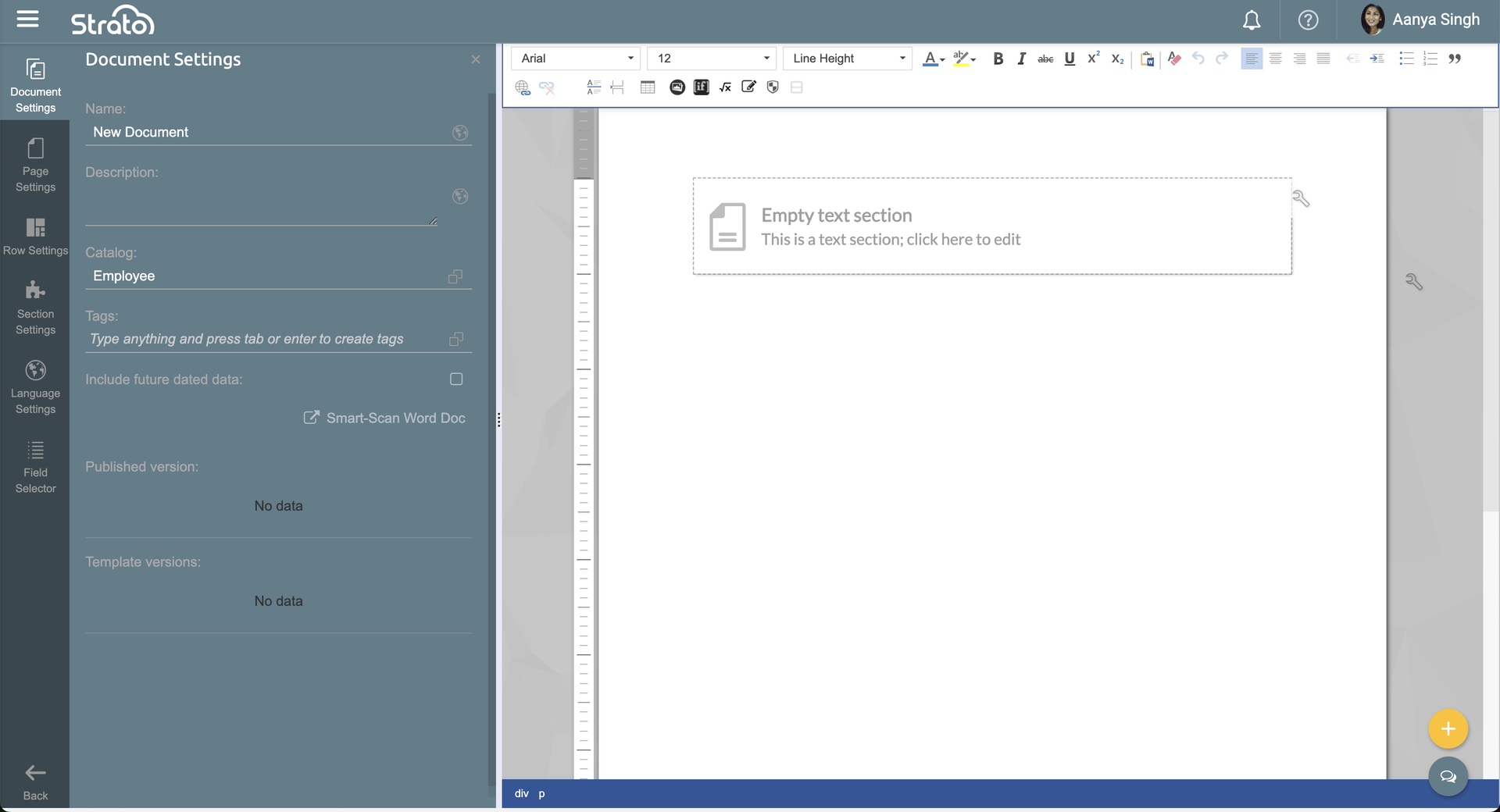Insert a math formula with the square-root icon

click(725, 87)
